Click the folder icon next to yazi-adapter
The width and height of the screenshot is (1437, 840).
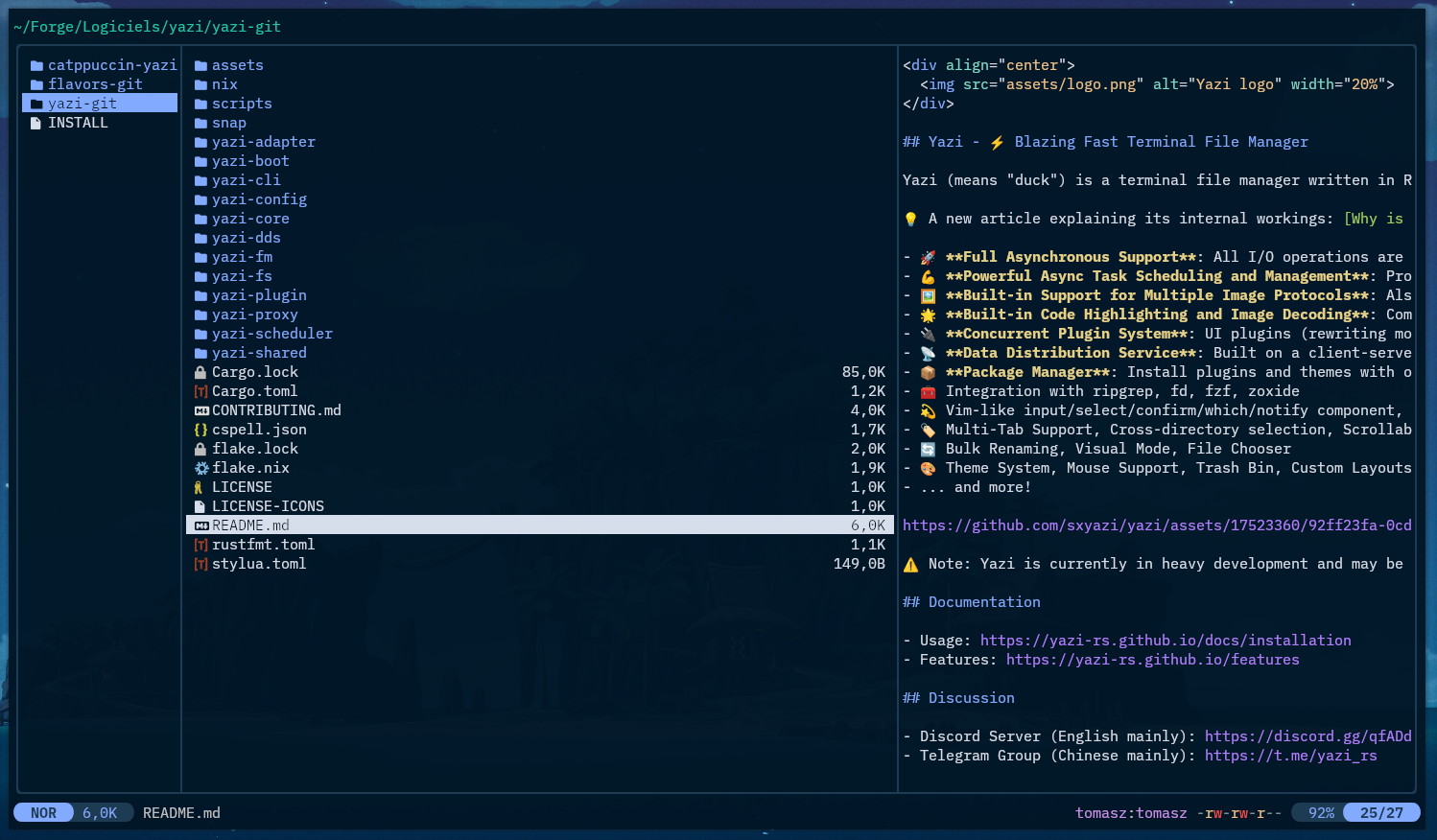(x=200, y=142)
